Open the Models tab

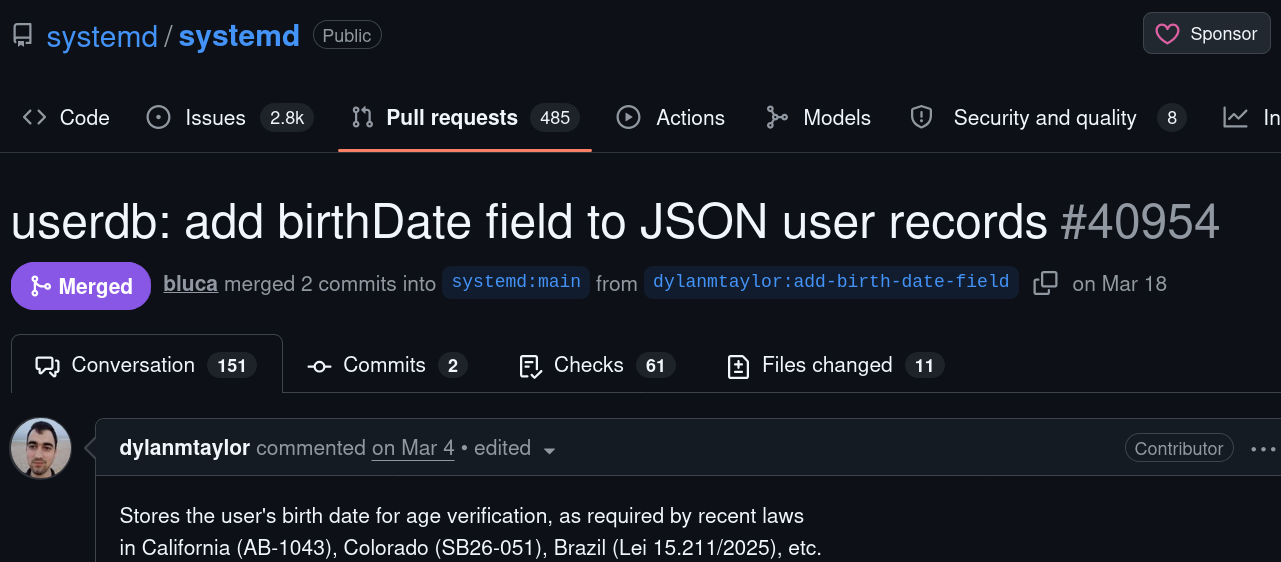(x=818, y=118)
